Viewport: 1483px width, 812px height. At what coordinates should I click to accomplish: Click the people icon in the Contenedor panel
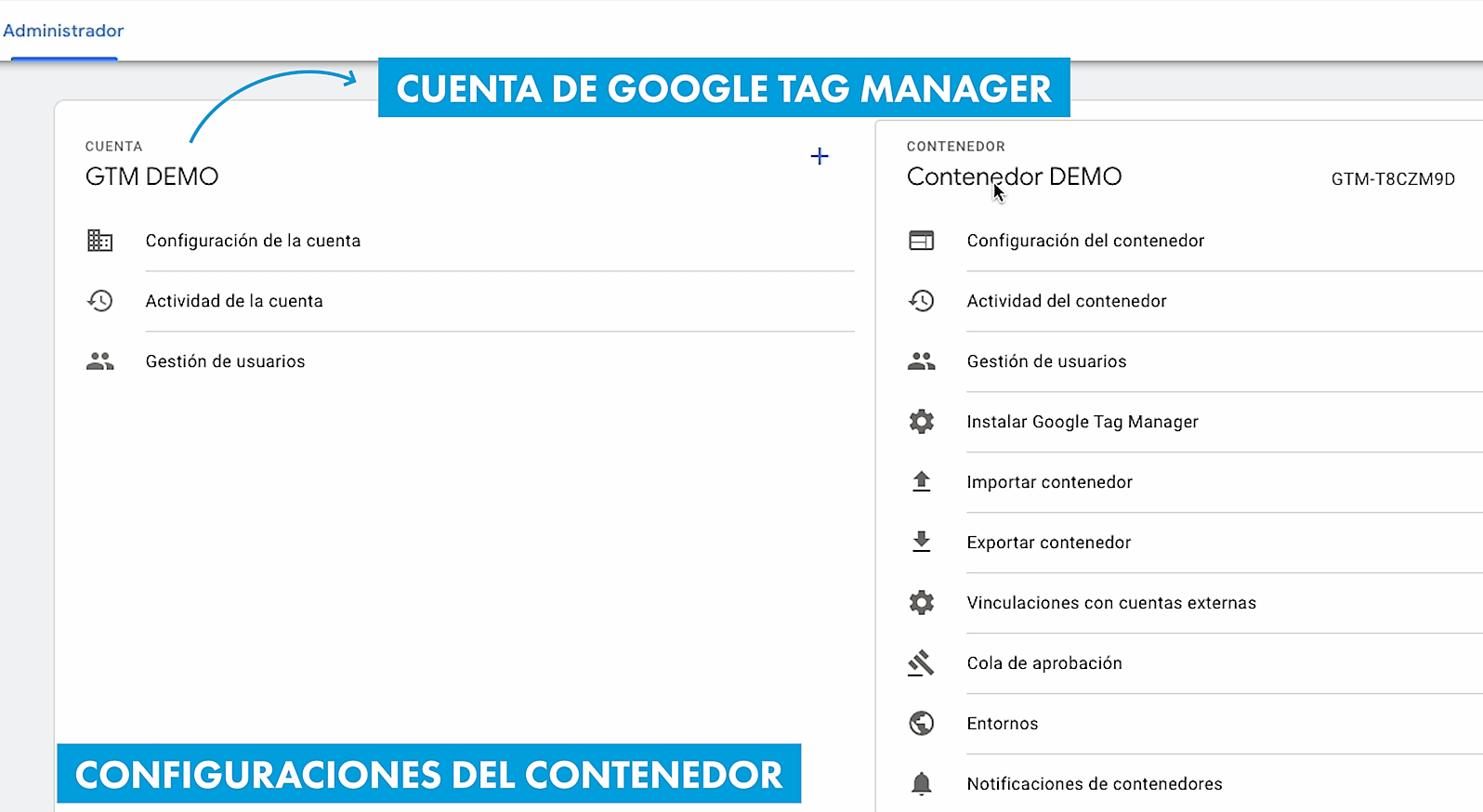click(921, 361)
